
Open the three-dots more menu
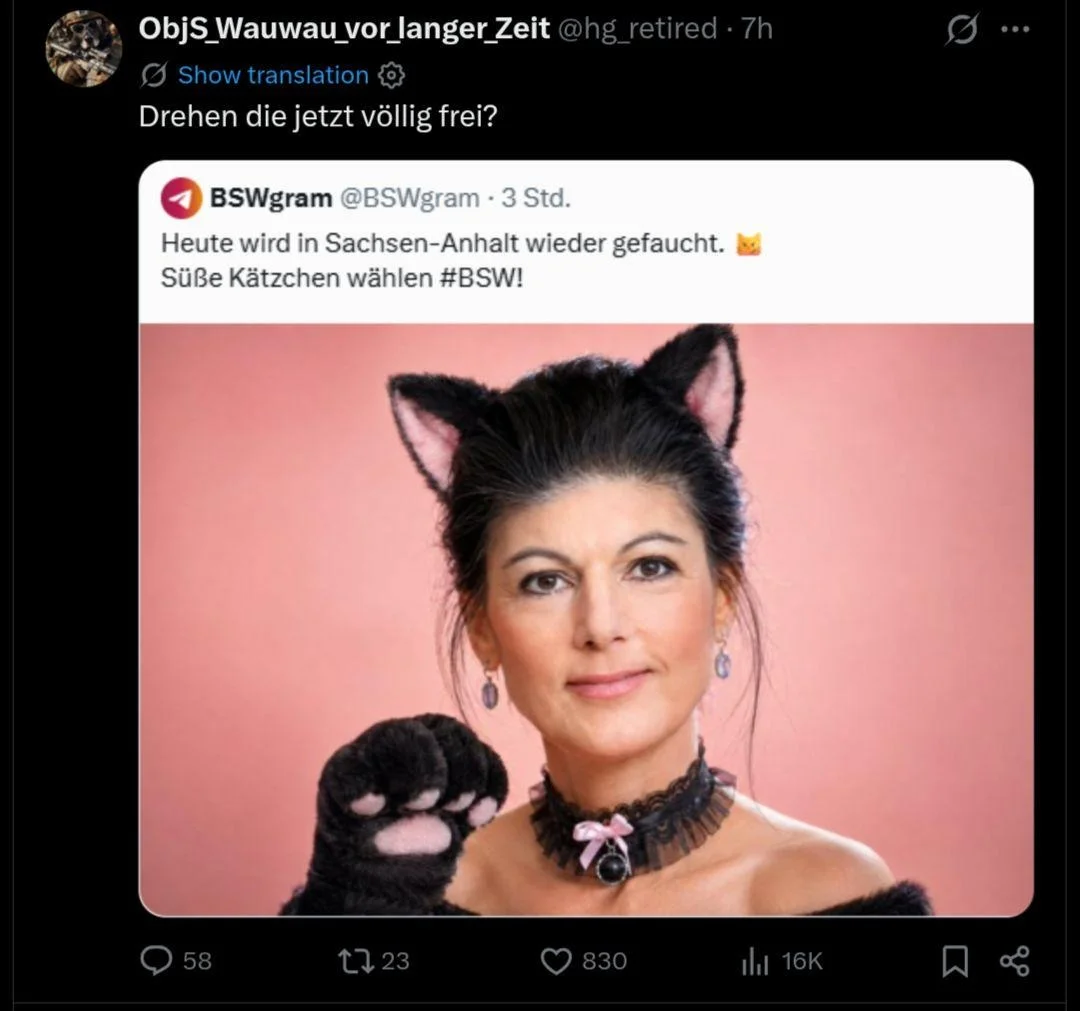1015,30
